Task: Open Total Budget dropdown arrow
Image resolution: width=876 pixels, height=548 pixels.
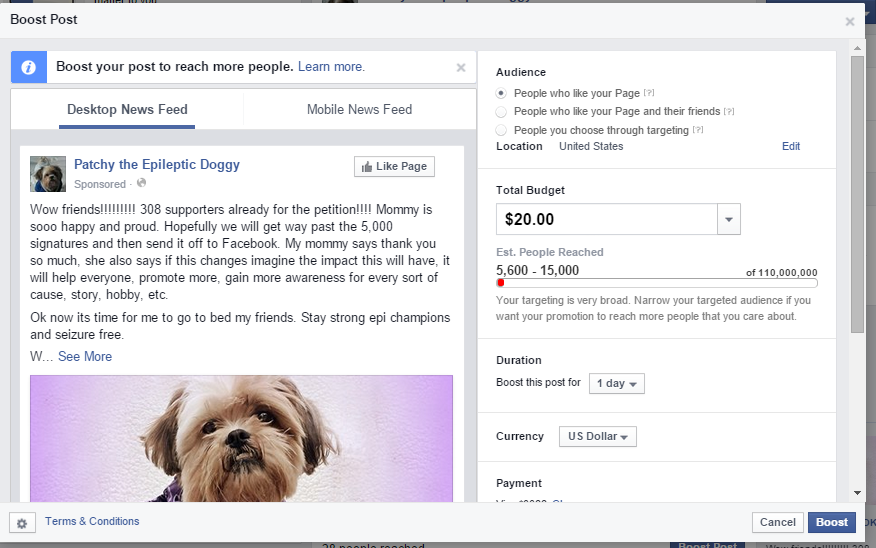Action: 729,220
